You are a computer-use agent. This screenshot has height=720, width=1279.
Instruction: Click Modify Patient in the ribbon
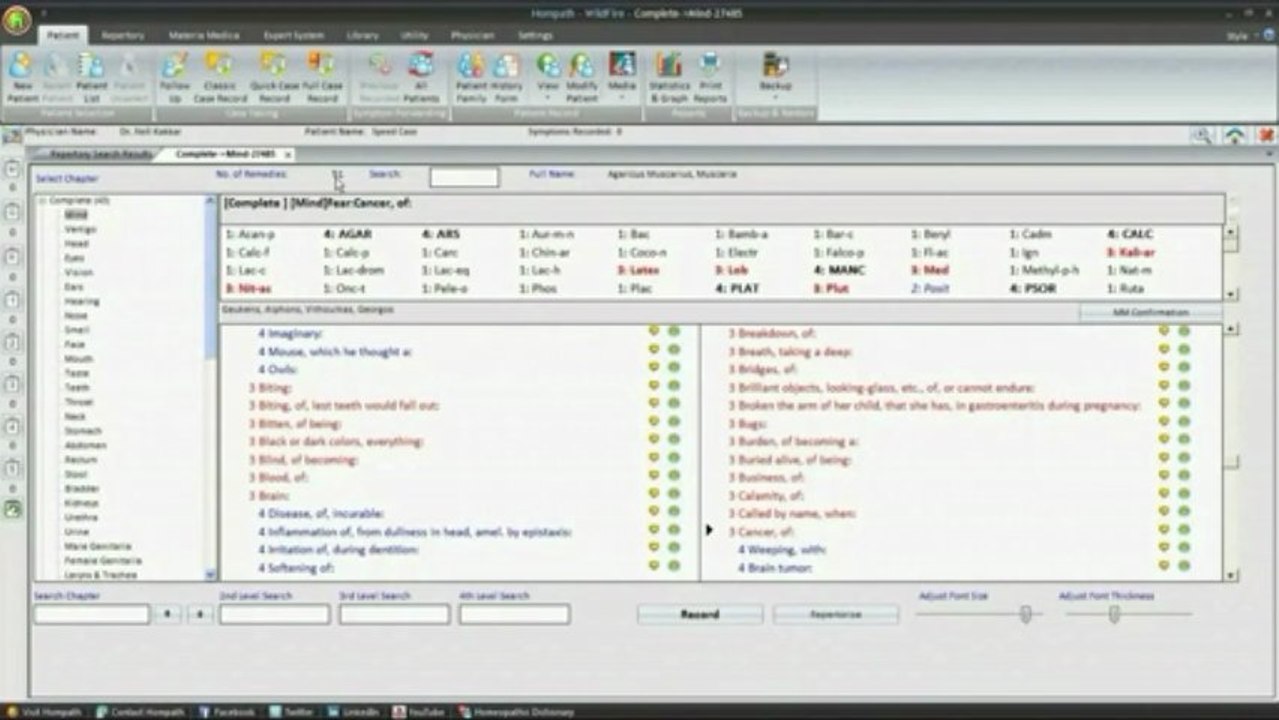(582, 77)
